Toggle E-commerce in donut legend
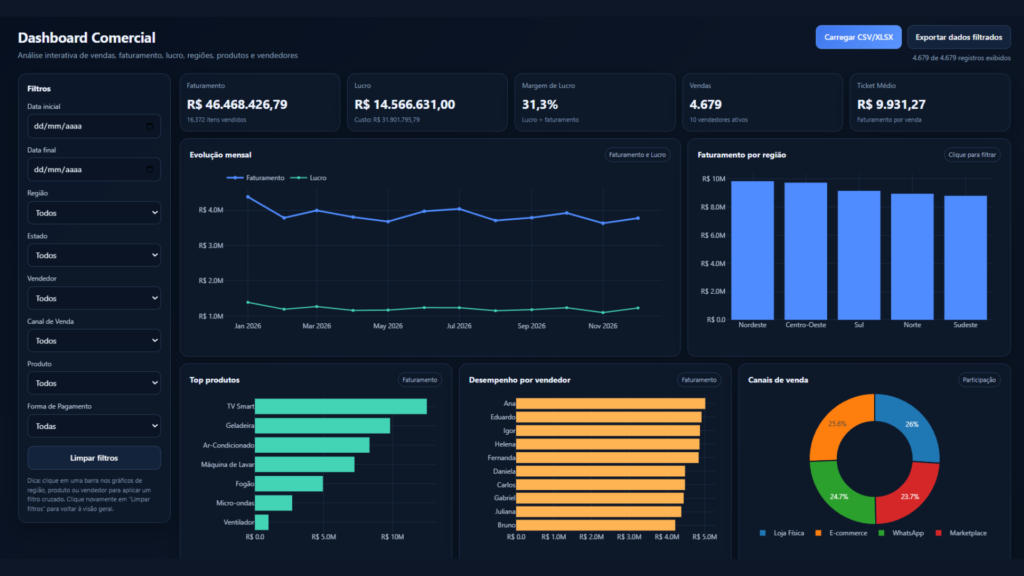 841,533
